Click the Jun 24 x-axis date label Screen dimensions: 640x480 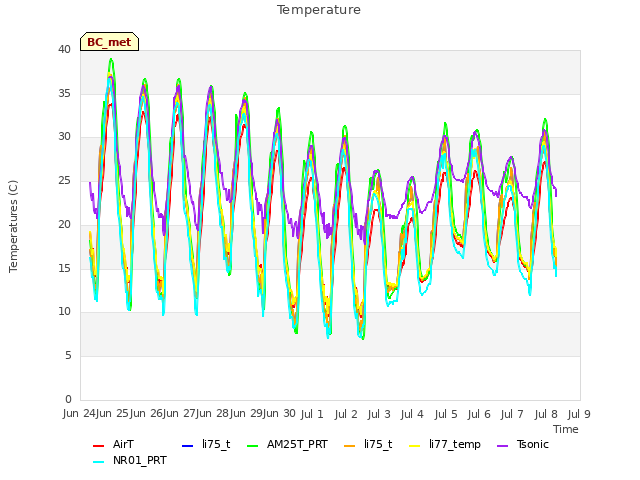coord(79,414)
